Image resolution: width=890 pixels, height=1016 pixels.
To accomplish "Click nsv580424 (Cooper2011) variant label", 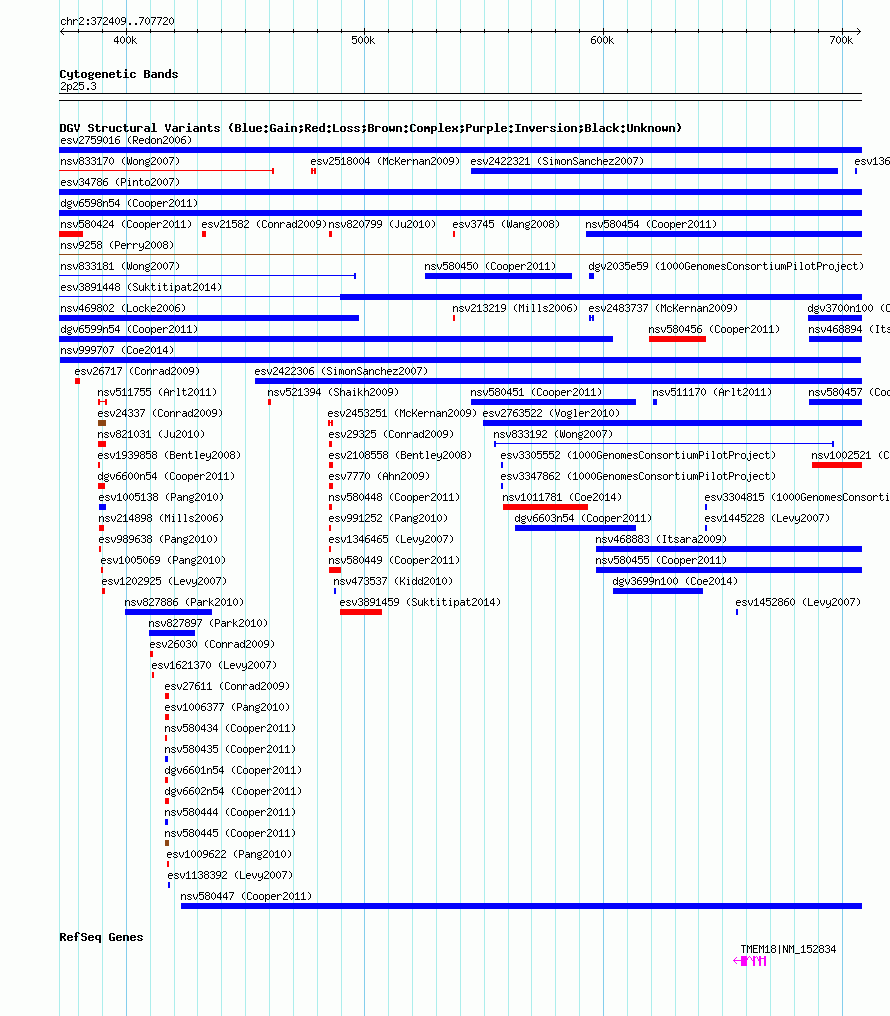I will click(x=126, y=225).
